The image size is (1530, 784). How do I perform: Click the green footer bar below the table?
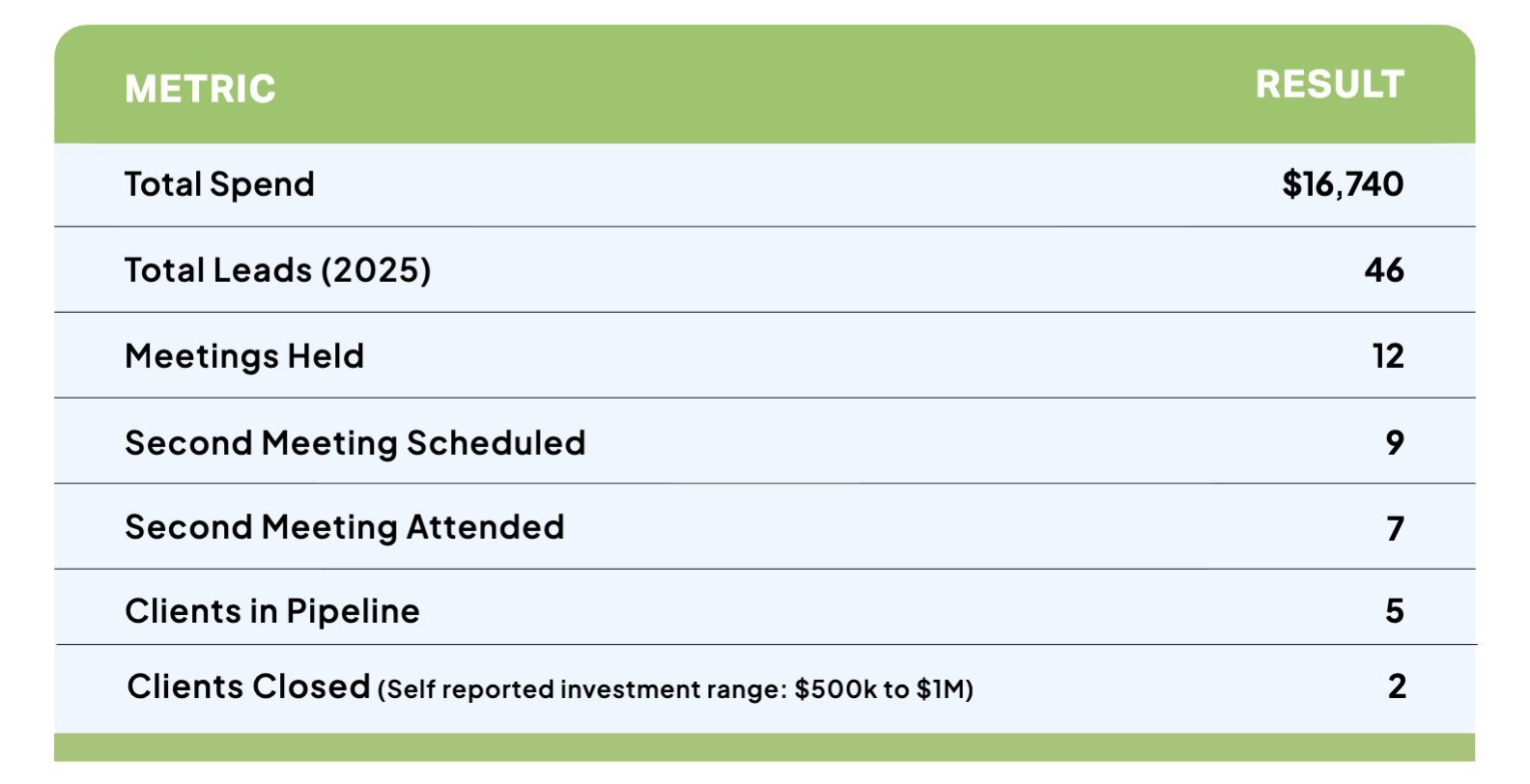coord(764,747)
